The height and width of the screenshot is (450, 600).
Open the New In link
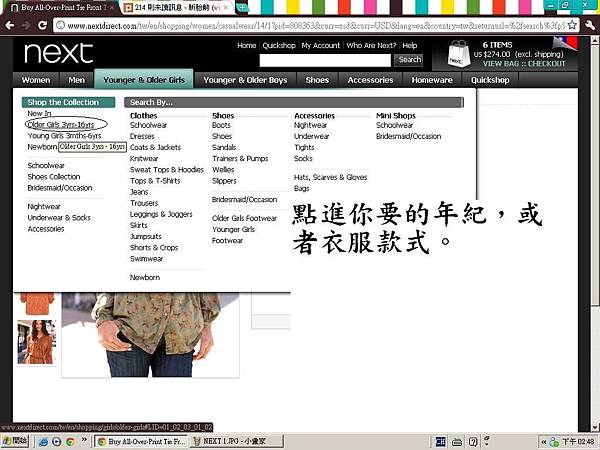pos(39,114)
